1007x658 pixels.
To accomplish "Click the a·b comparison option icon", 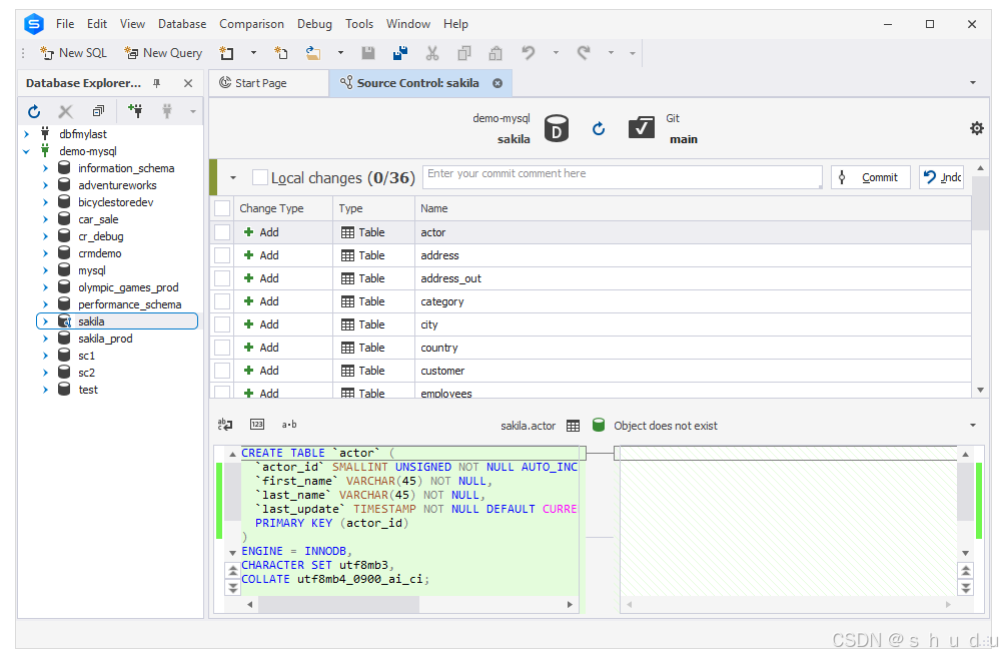I will (x=289, y=424).
